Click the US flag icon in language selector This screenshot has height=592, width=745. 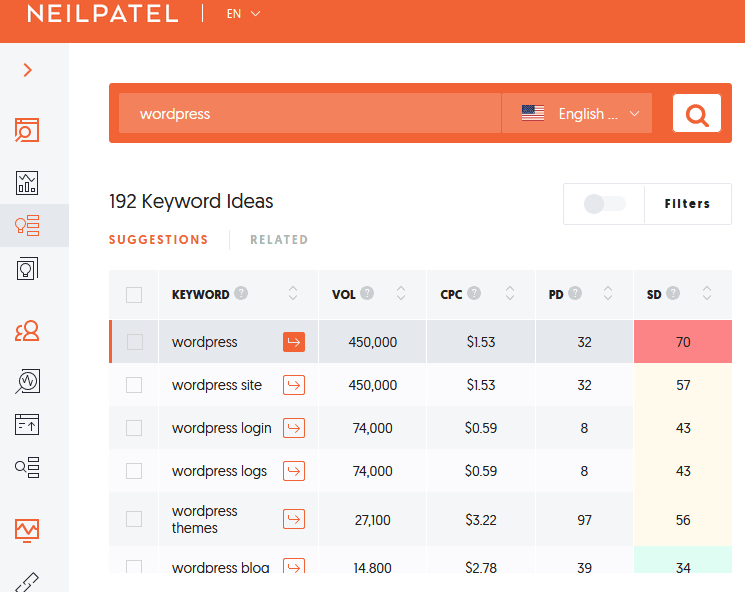(533, 113)
